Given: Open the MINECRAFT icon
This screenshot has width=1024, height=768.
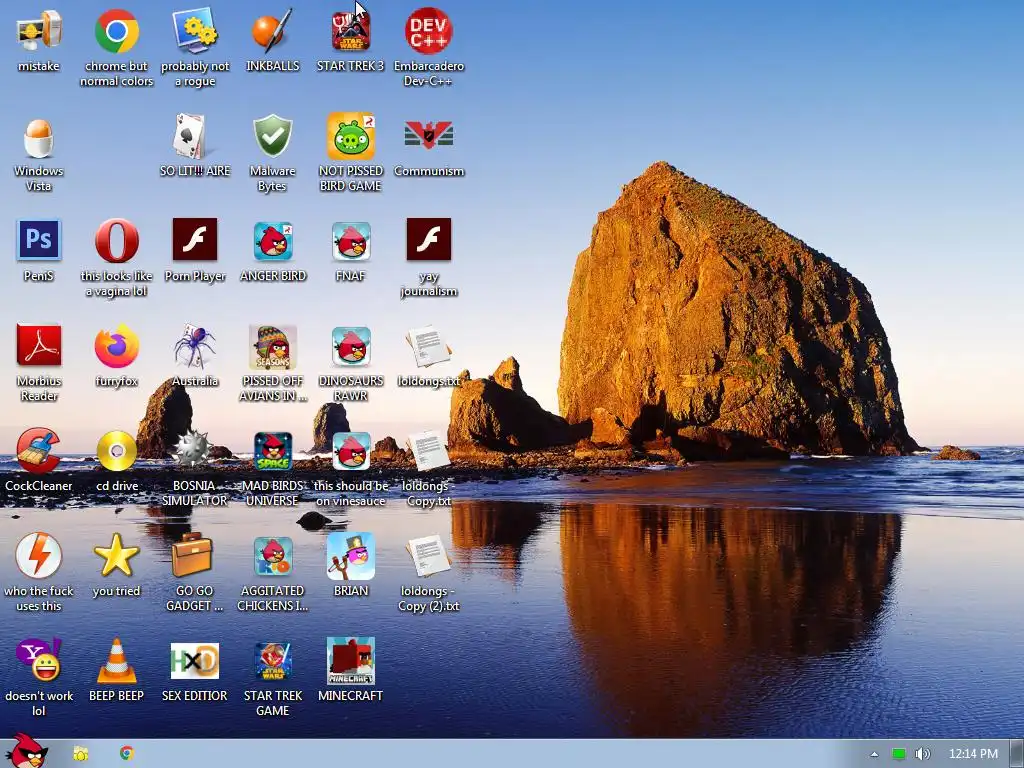Looking at the screenshot, I should click(351, 661).
